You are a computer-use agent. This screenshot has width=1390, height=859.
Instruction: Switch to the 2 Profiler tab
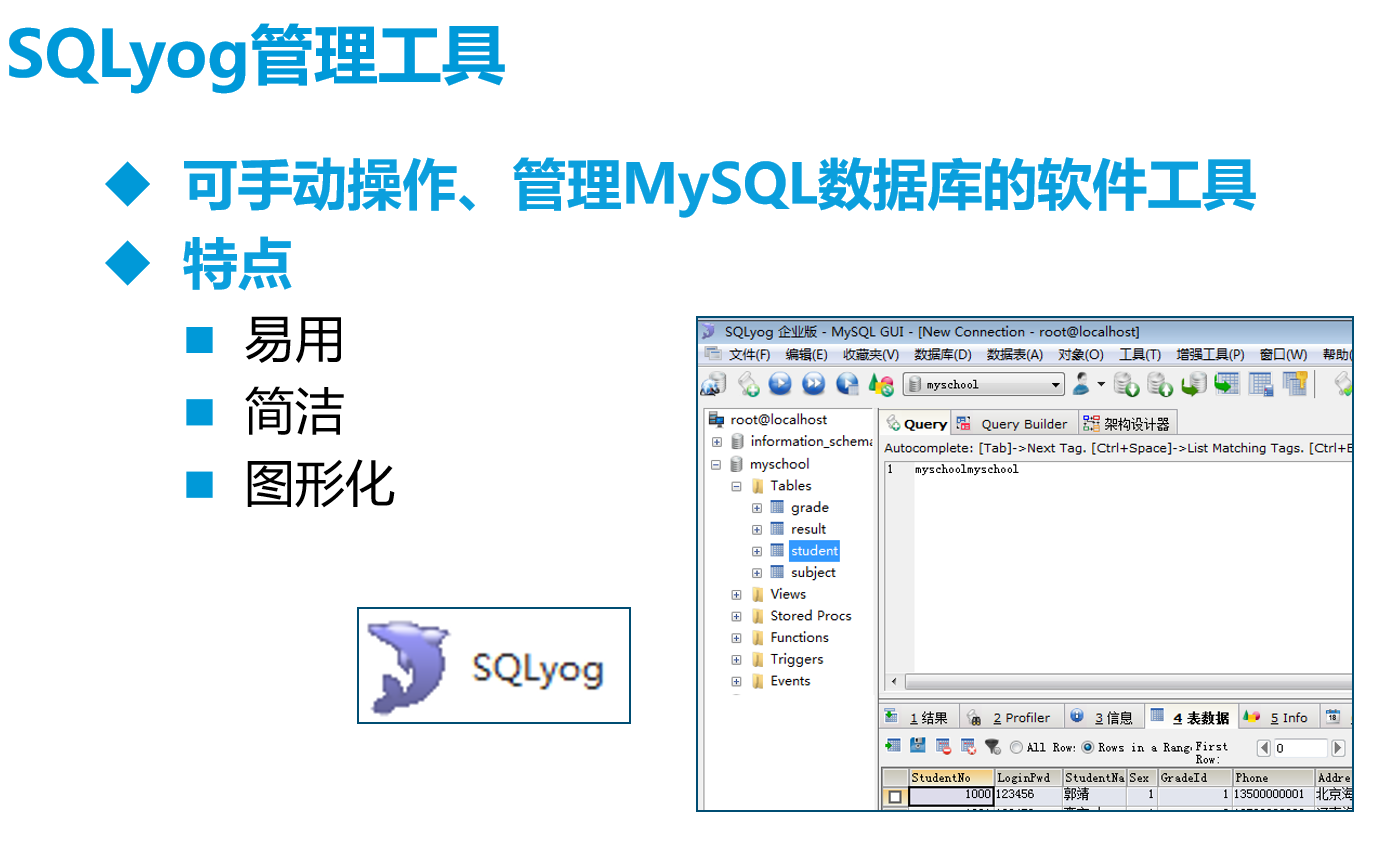(1010, 717)
